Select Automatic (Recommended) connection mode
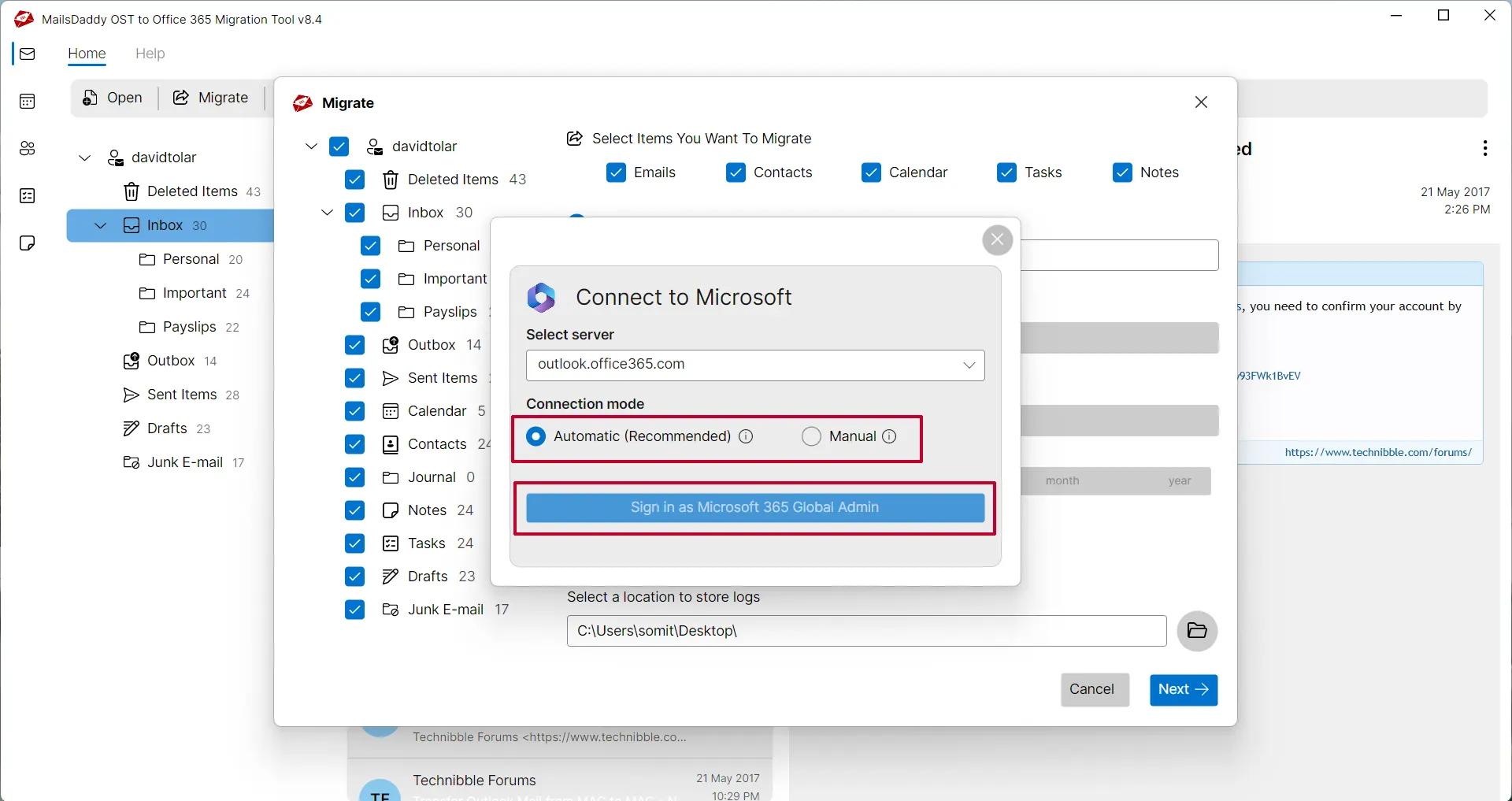Viewport: 1512px width, 801px height. pyautogui.click(x=535, y=436)
